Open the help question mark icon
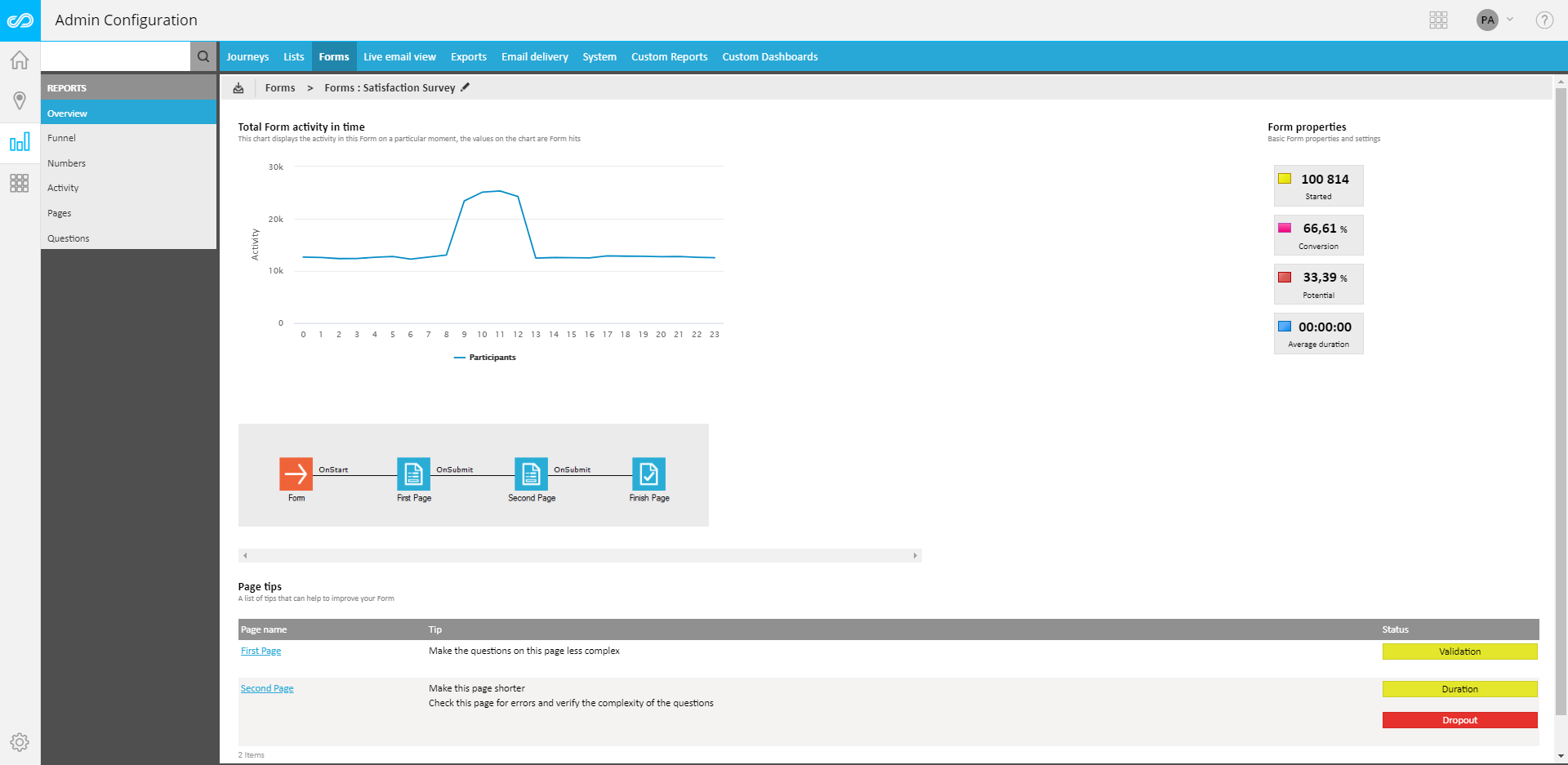The image size is (1568, 765). [1543, 20]
